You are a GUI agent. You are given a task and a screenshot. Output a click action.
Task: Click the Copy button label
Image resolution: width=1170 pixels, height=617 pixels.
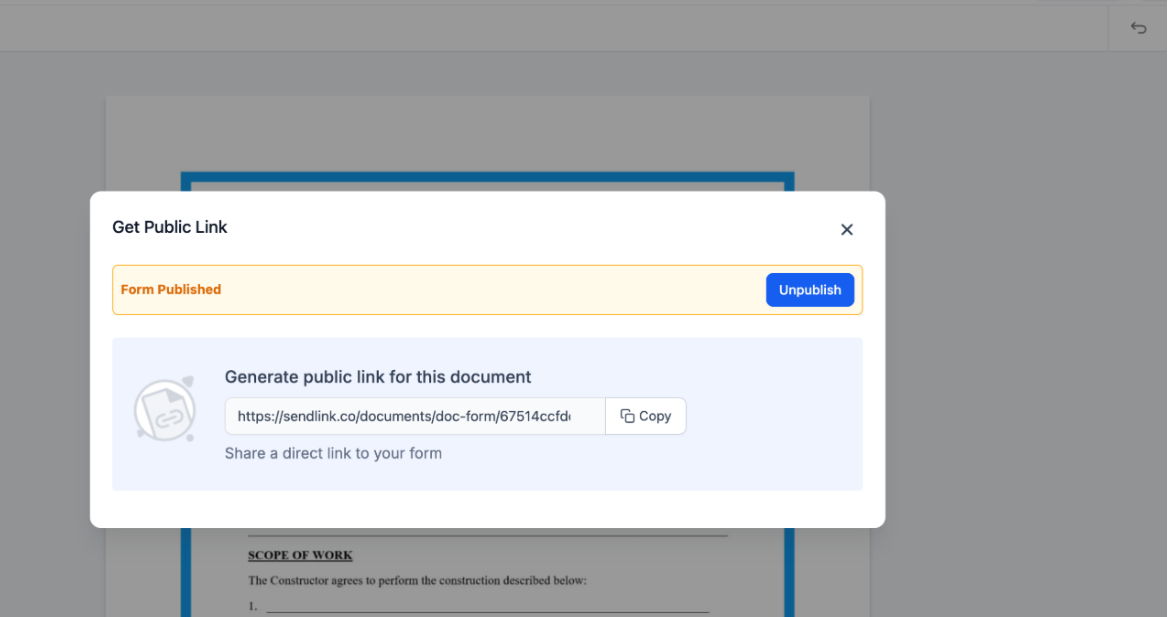pyautogui.click(x=655, y=416)
